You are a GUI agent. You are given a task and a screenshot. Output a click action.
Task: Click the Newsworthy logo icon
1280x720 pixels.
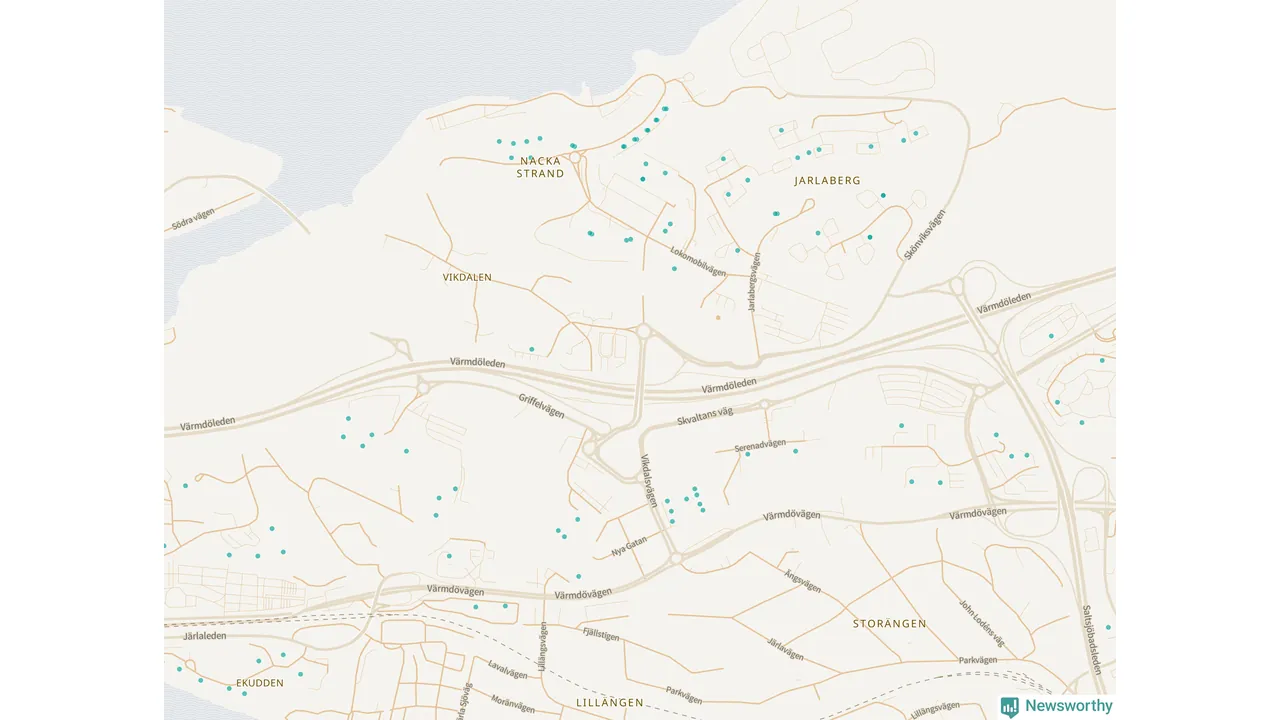(1009, 706)
